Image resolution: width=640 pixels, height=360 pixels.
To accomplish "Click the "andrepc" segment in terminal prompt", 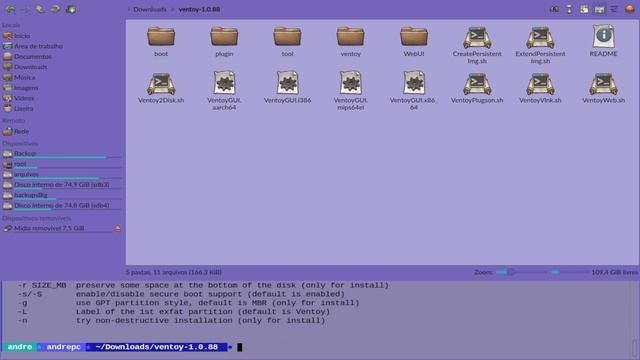I will pyautogui.click(x=64, y=347).
